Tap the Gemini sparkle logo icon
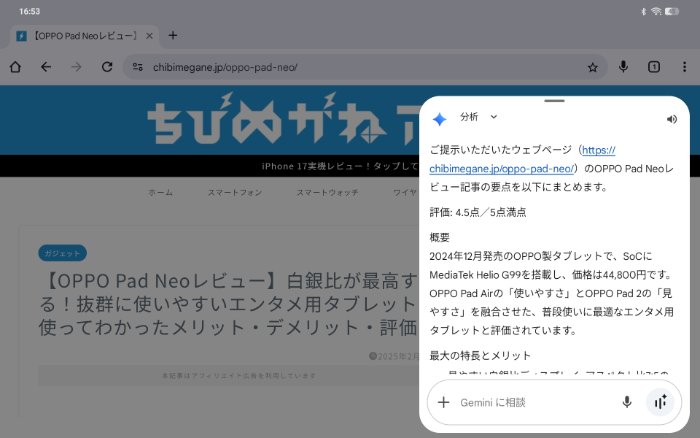Screen dimensions: 700x438 pyautogui.click(x=439, y=118)
